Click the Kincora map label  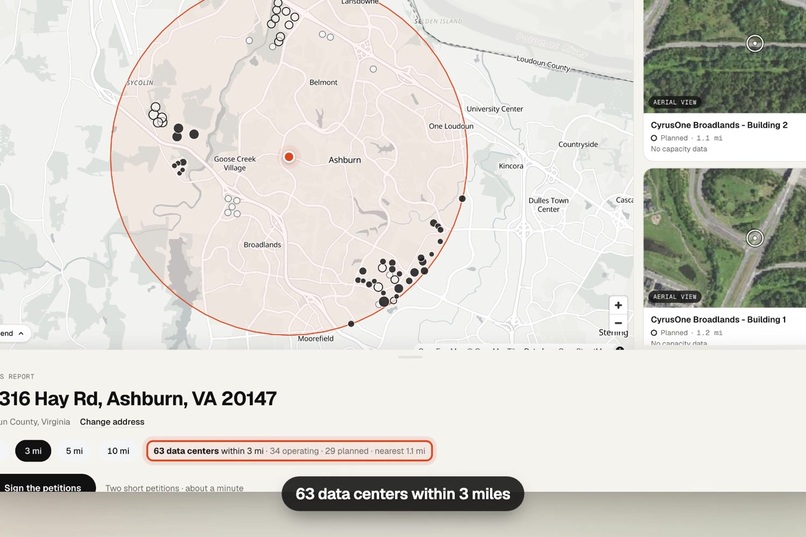click(x=511, y=166)
